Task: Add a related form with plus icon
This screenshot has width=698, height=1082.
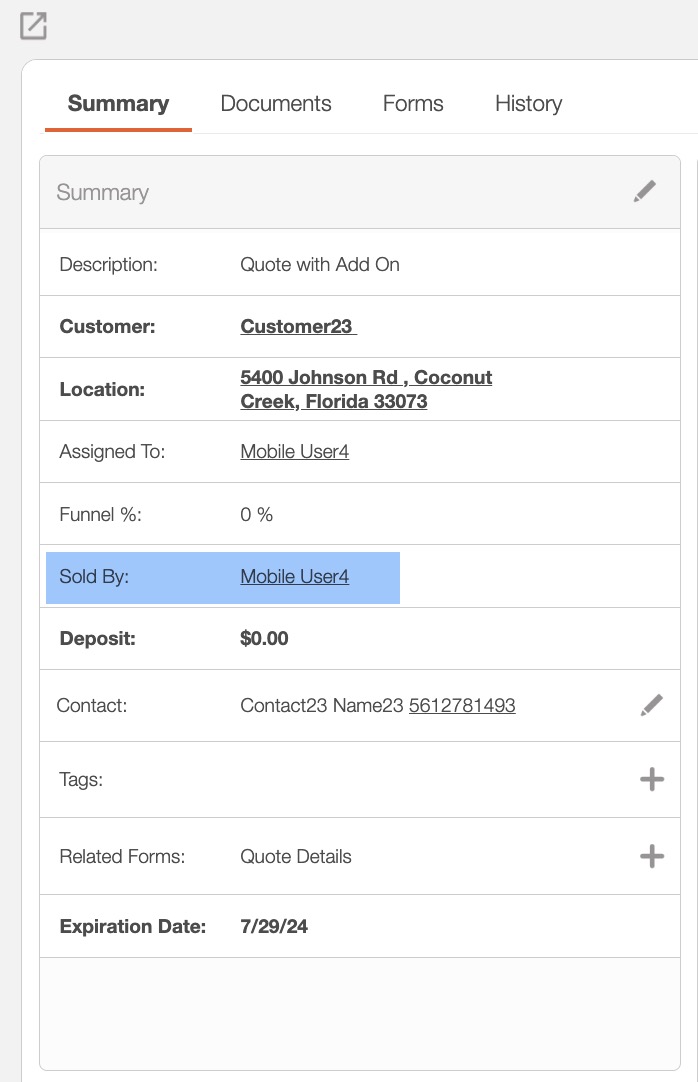Action: coord(651,856)
